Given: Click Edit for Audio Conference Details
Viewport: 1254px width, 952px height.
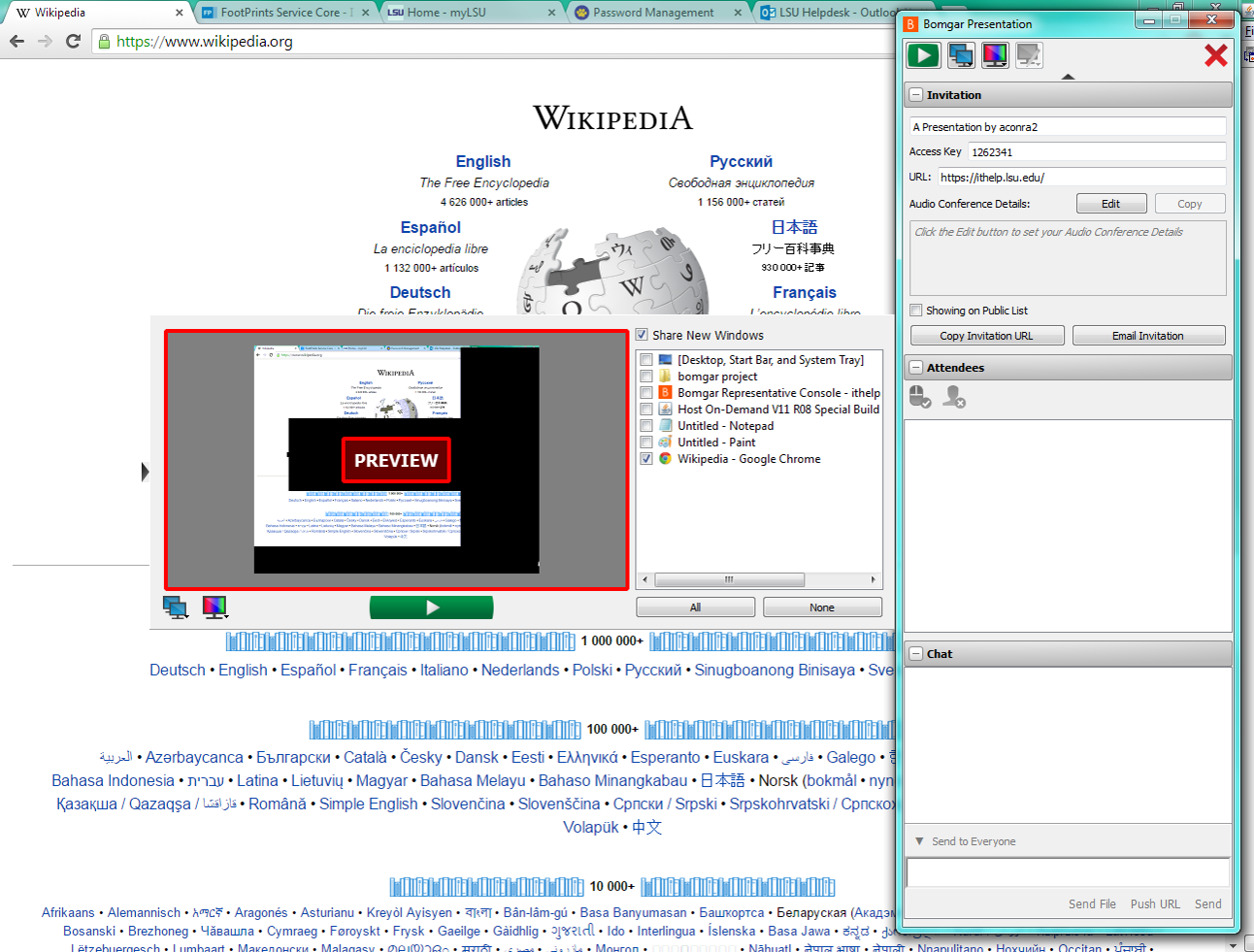Looking at the screenshot, I should [x=1111, y=204].
